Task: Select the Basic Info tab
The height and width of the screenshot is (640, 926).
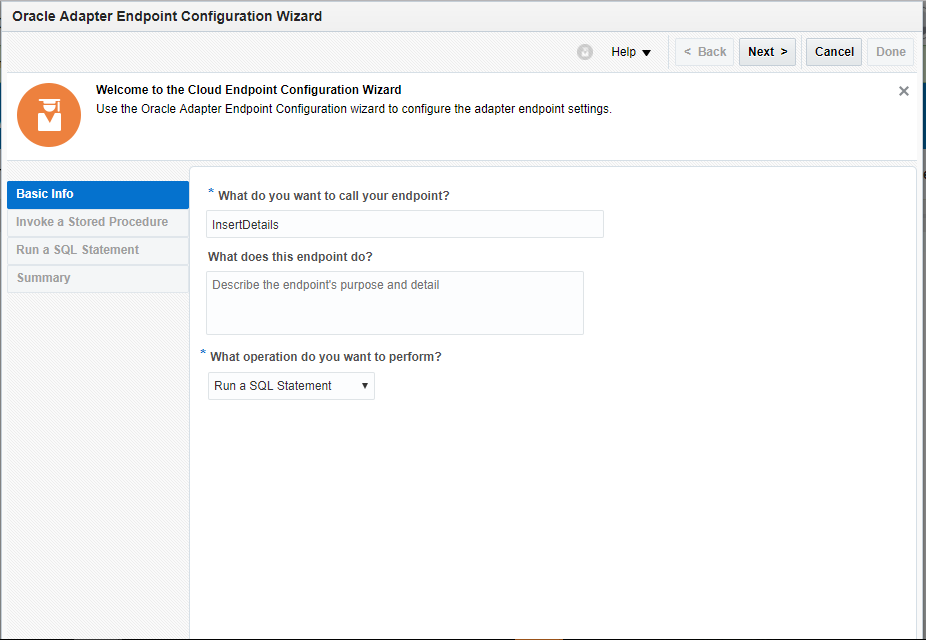Action: coord(97,194)
